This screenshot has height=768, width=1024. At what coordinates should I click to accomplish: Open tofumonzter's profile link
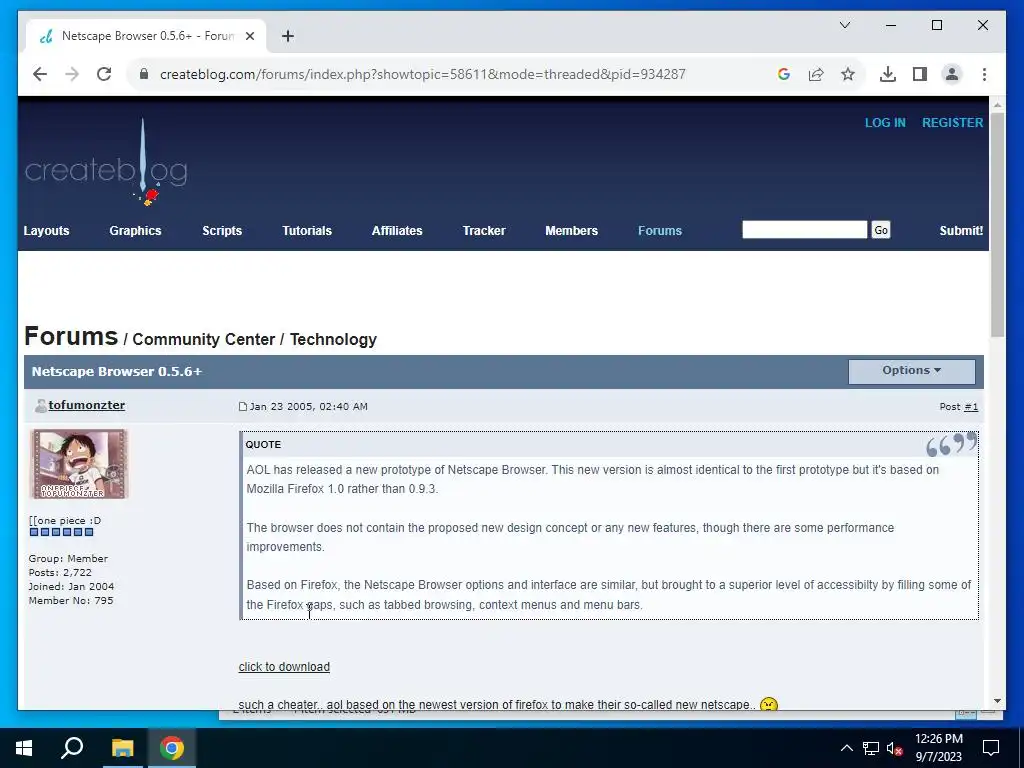(87, 406)
